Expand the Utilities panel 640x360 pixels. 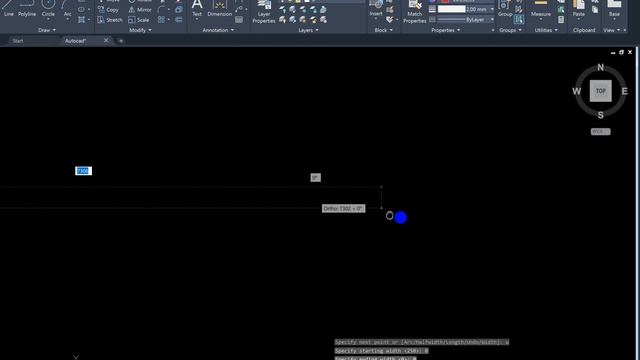(546, 30)
